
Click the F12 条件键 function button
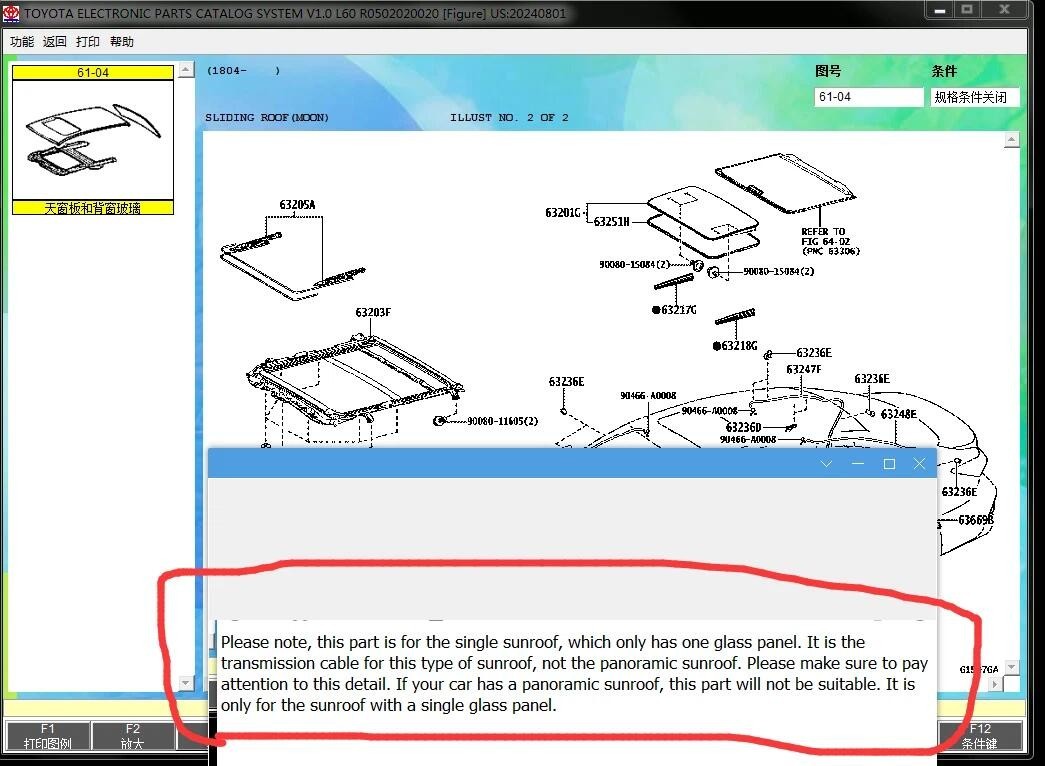pyautogui.click(x=980, y=736)
